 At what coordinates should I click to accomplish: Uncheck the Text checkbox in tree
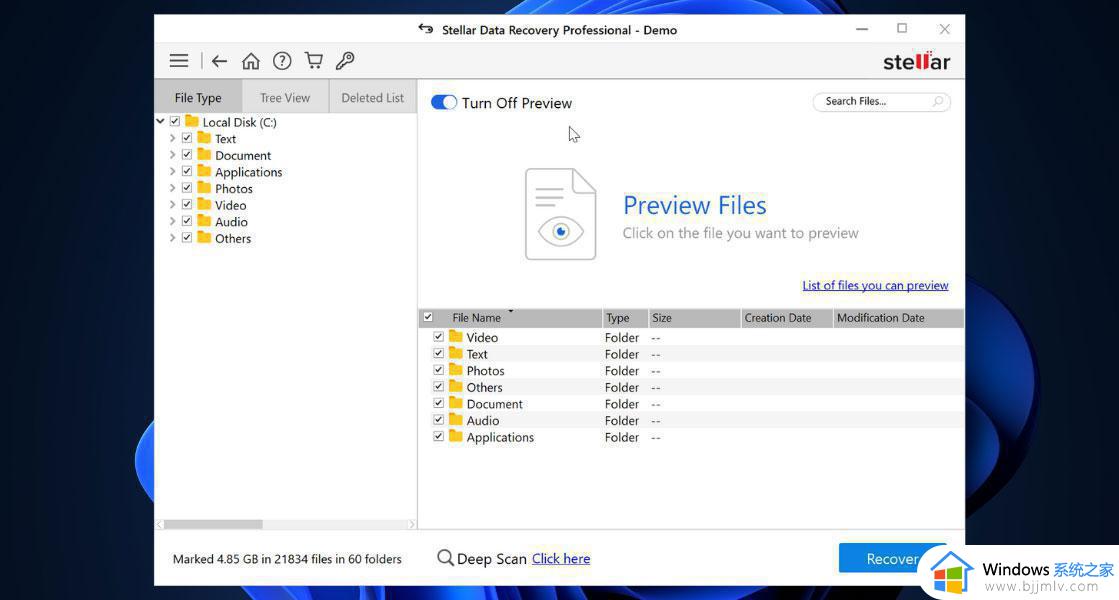click(187, 138)
